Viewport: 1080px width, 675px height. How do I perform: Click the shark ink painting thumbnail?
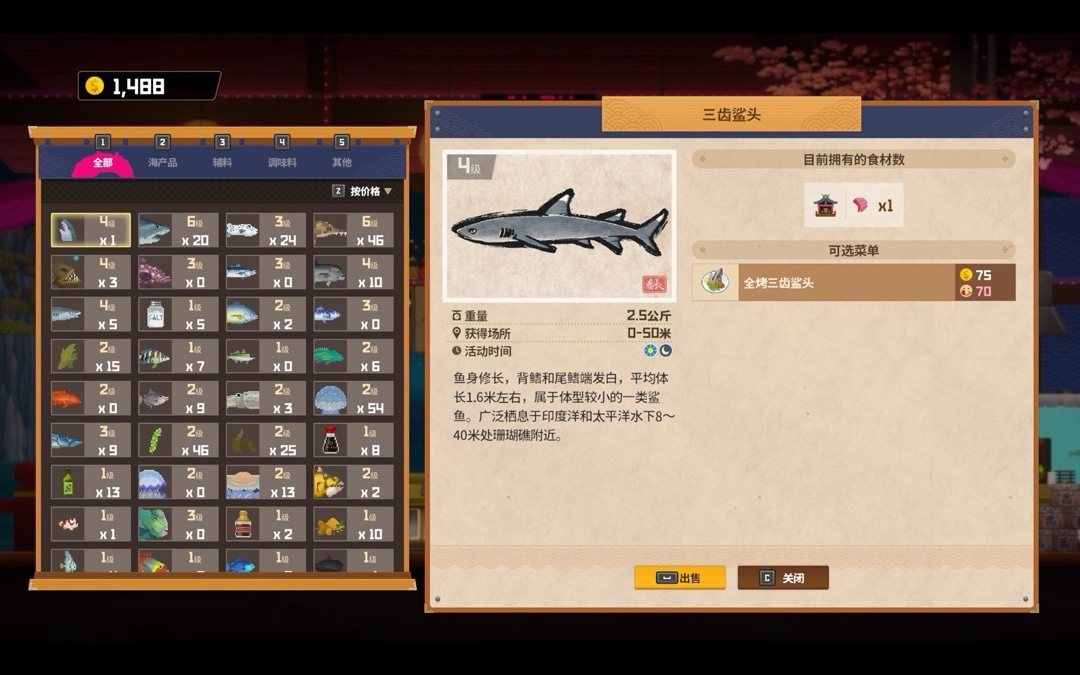[559, 226]
